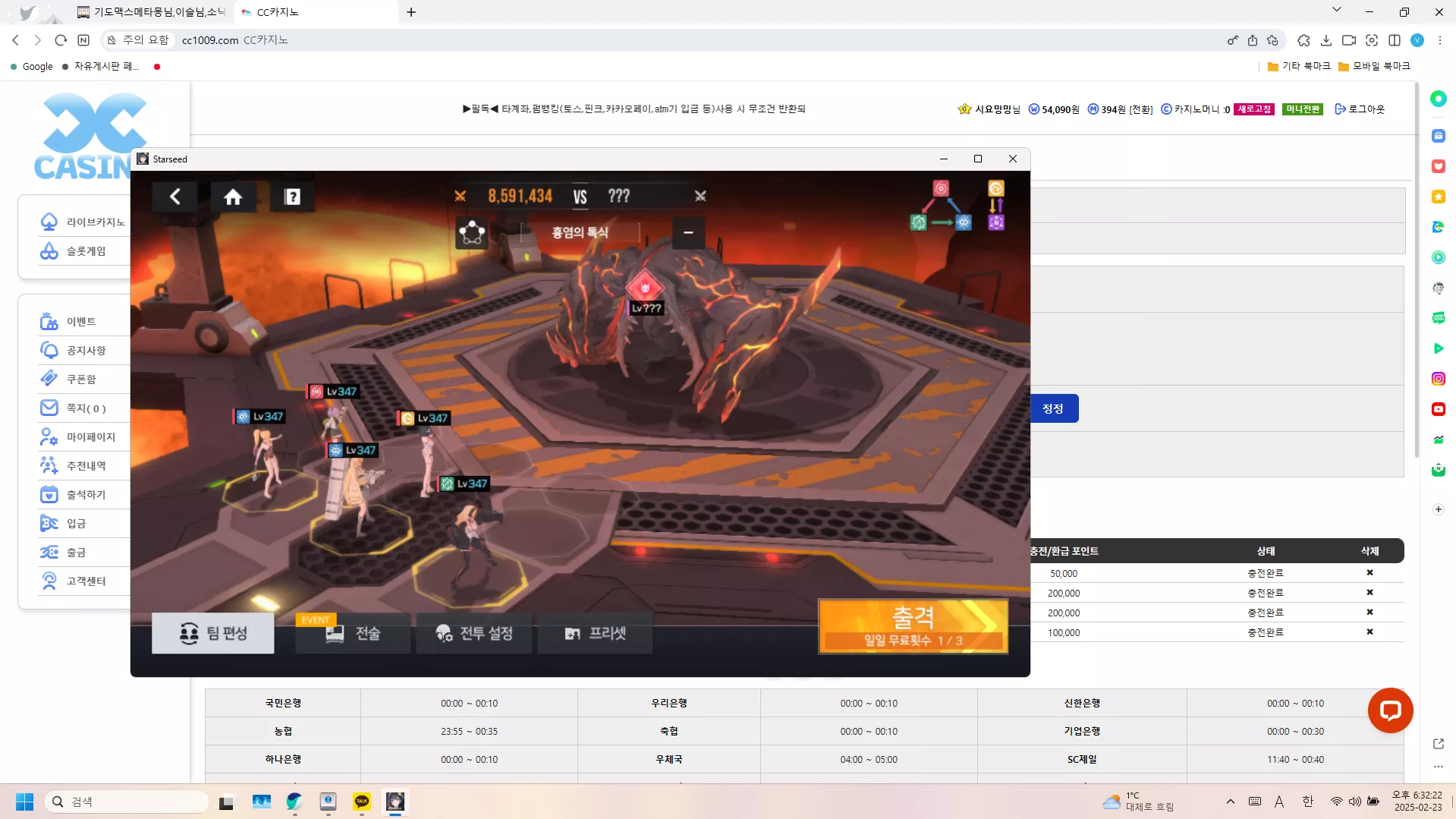The width and height of the screenshot is (1456, 819).
Task: Open the orange live chat bubble
Action: click(1390, 710)
